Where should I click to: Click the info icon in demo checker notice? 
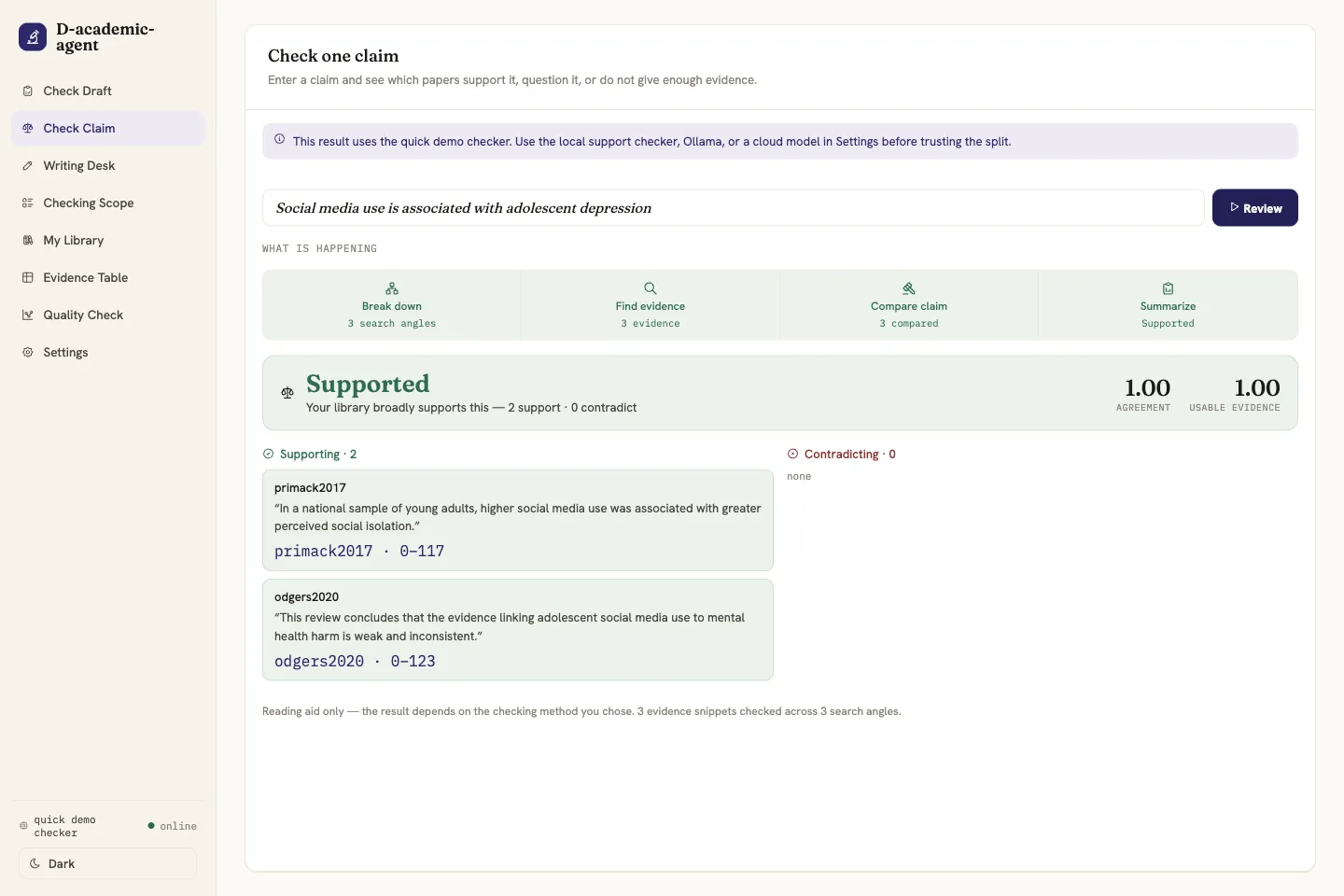[279, 139]
